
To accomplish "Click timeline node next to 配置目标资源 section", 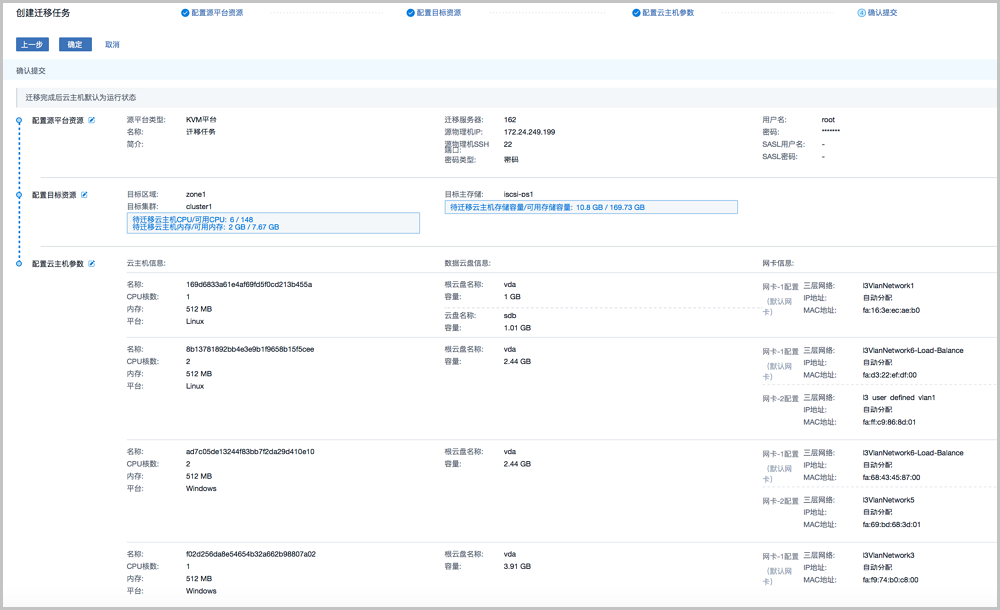I will pyautogui.click(x=18, y=195).
